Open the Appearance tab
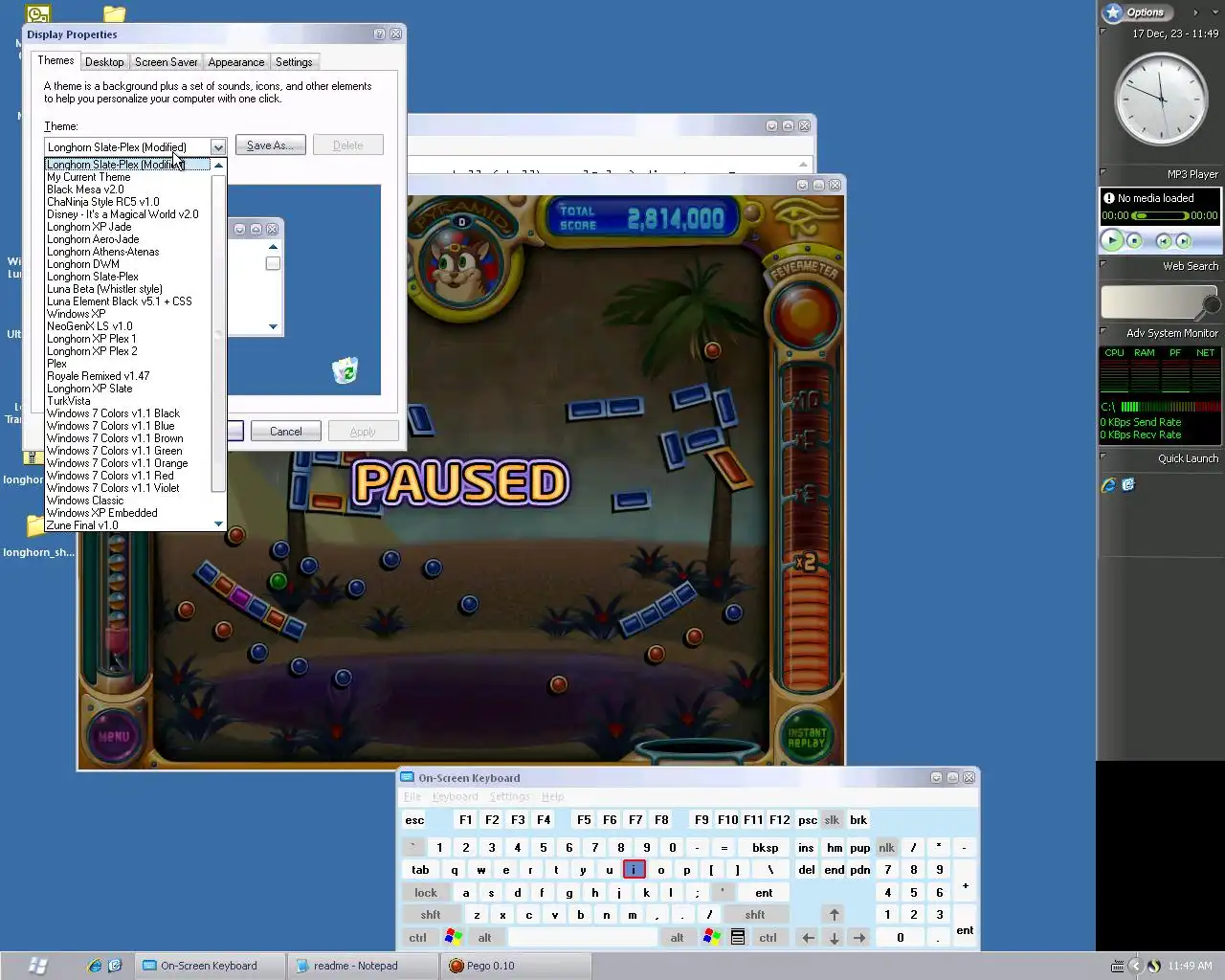The width and height of the screenshot is (1225, 980). pyautogui.click(x=236, y=62)
